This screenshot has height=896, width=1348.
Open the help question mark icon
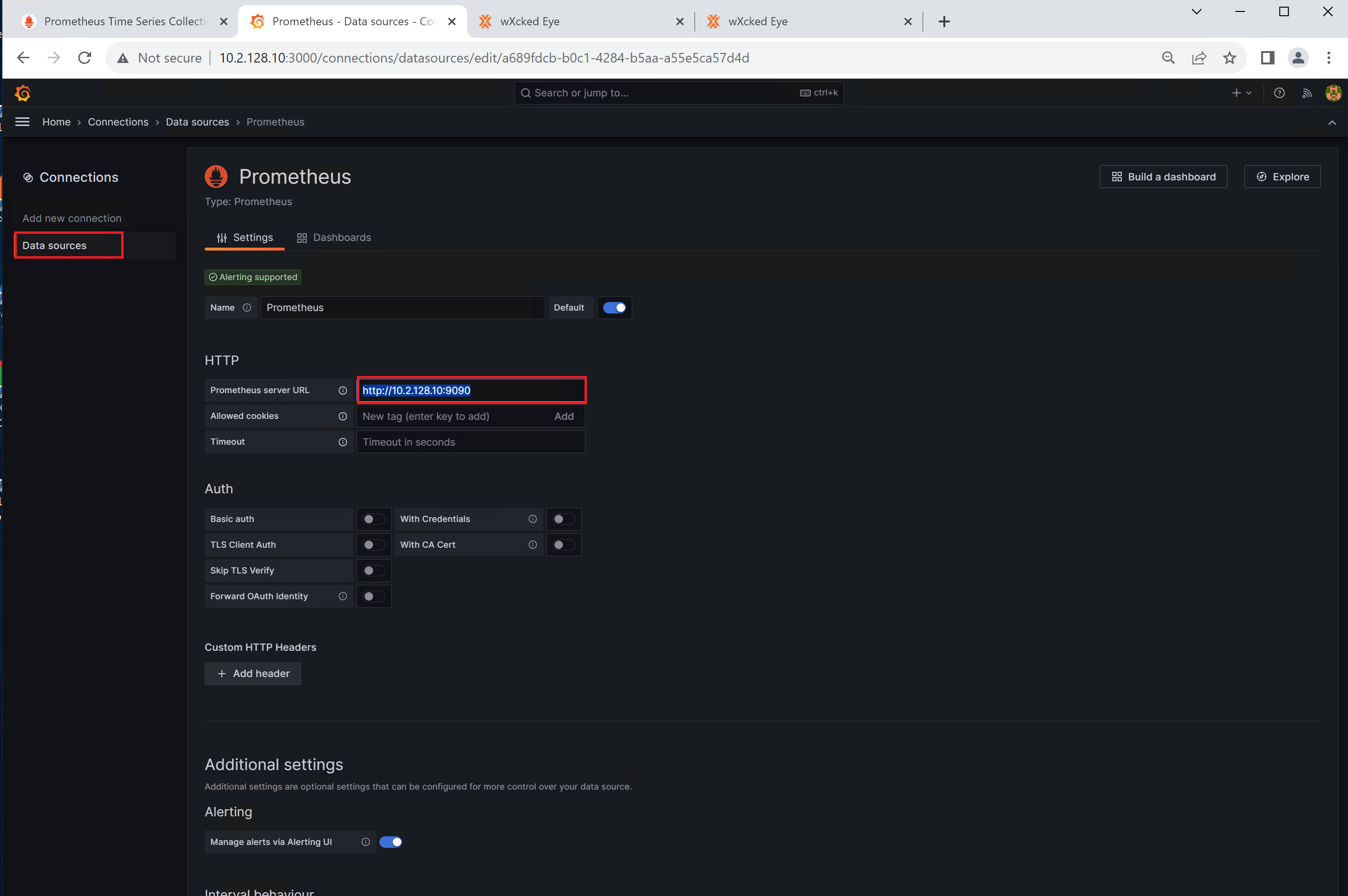point(1279,93)
